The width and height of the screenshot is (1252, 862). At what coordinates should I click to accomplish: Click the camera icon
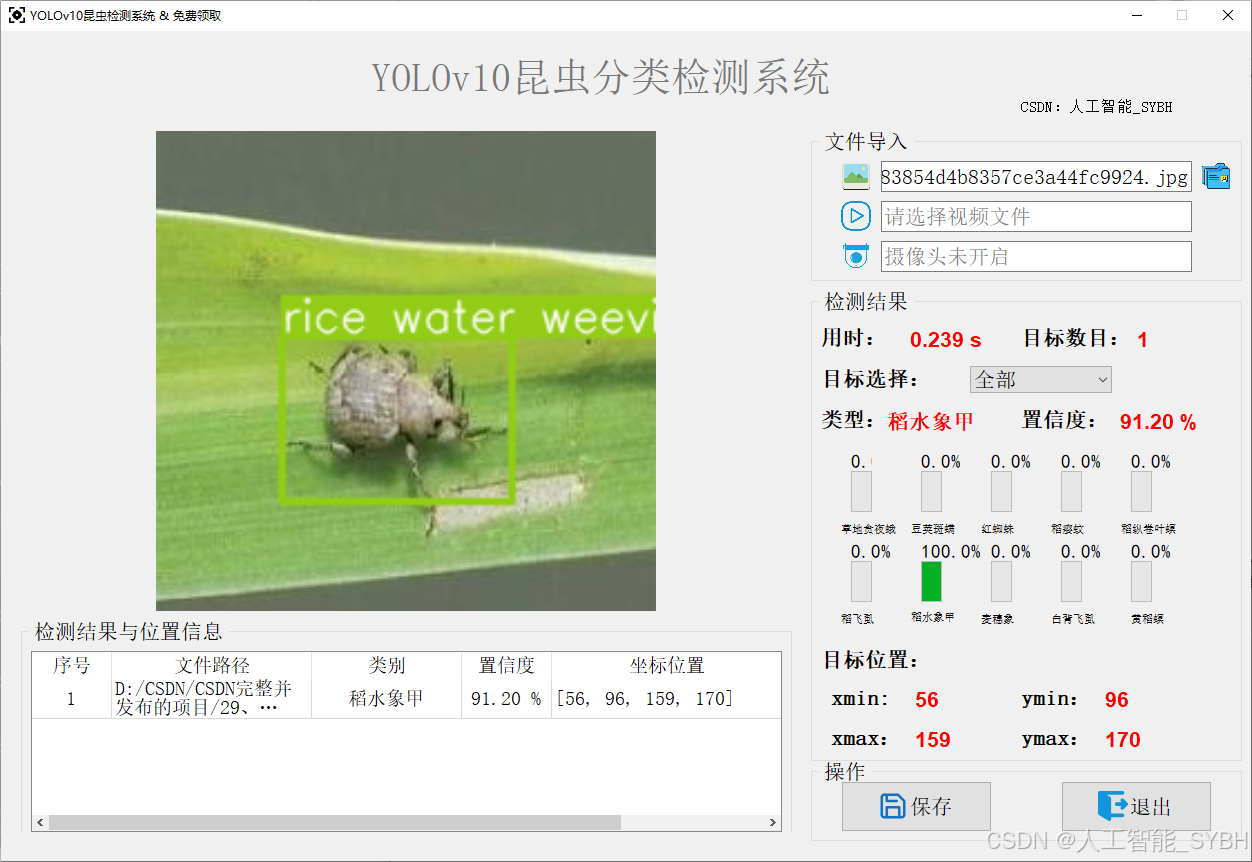point(856,256)
